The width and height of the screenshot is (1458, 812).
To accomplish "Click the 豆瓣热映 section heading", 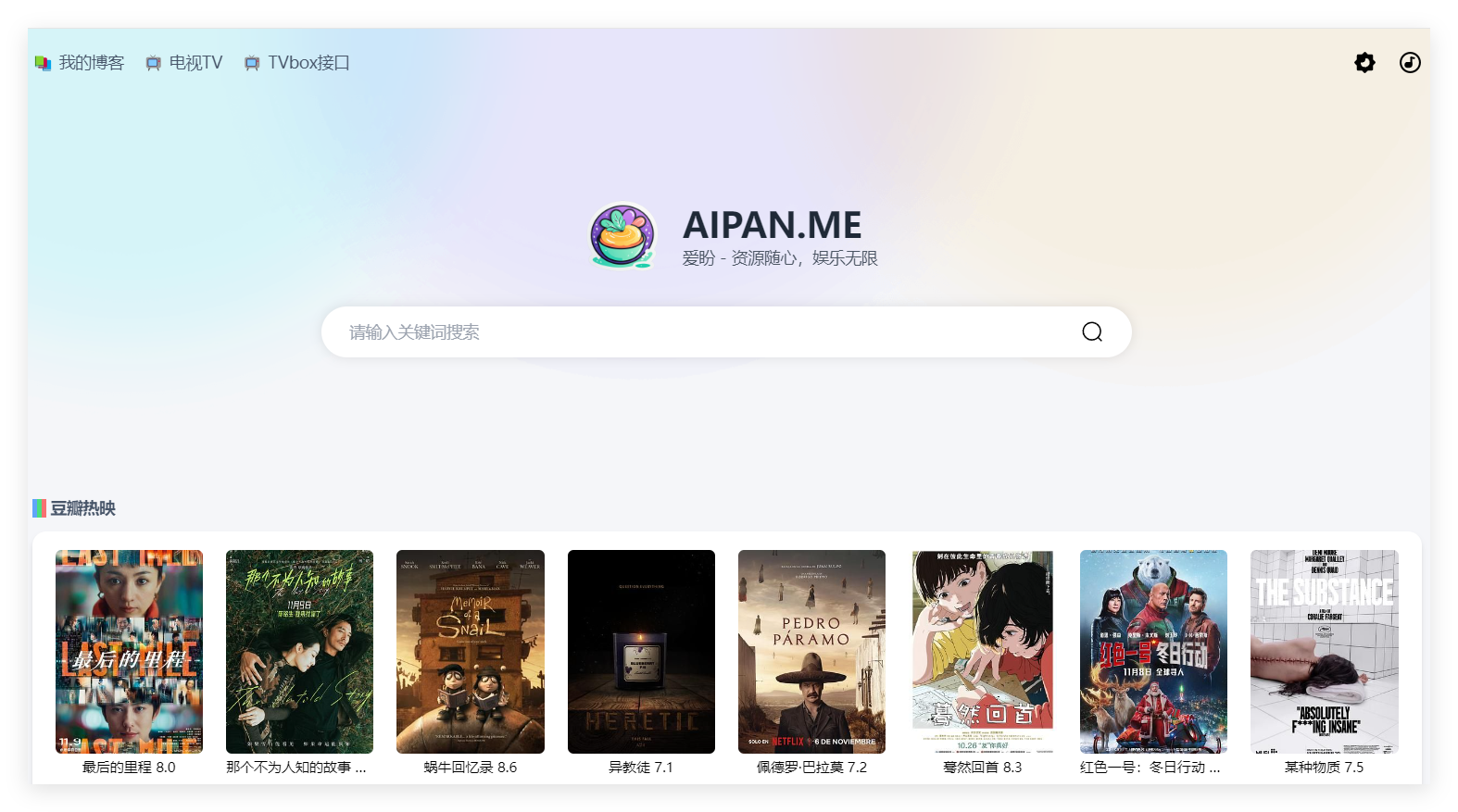I will (82, 508).
